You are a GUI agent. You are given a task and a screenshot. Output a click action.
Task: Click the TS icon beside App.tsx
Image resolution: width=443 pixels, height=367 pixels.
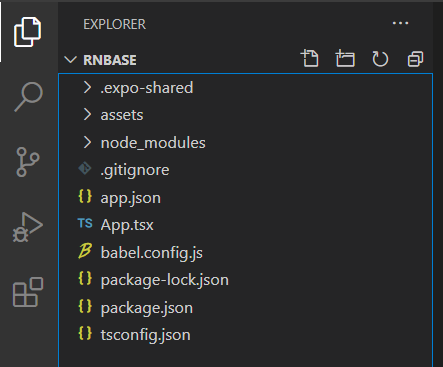coord(85,223)
